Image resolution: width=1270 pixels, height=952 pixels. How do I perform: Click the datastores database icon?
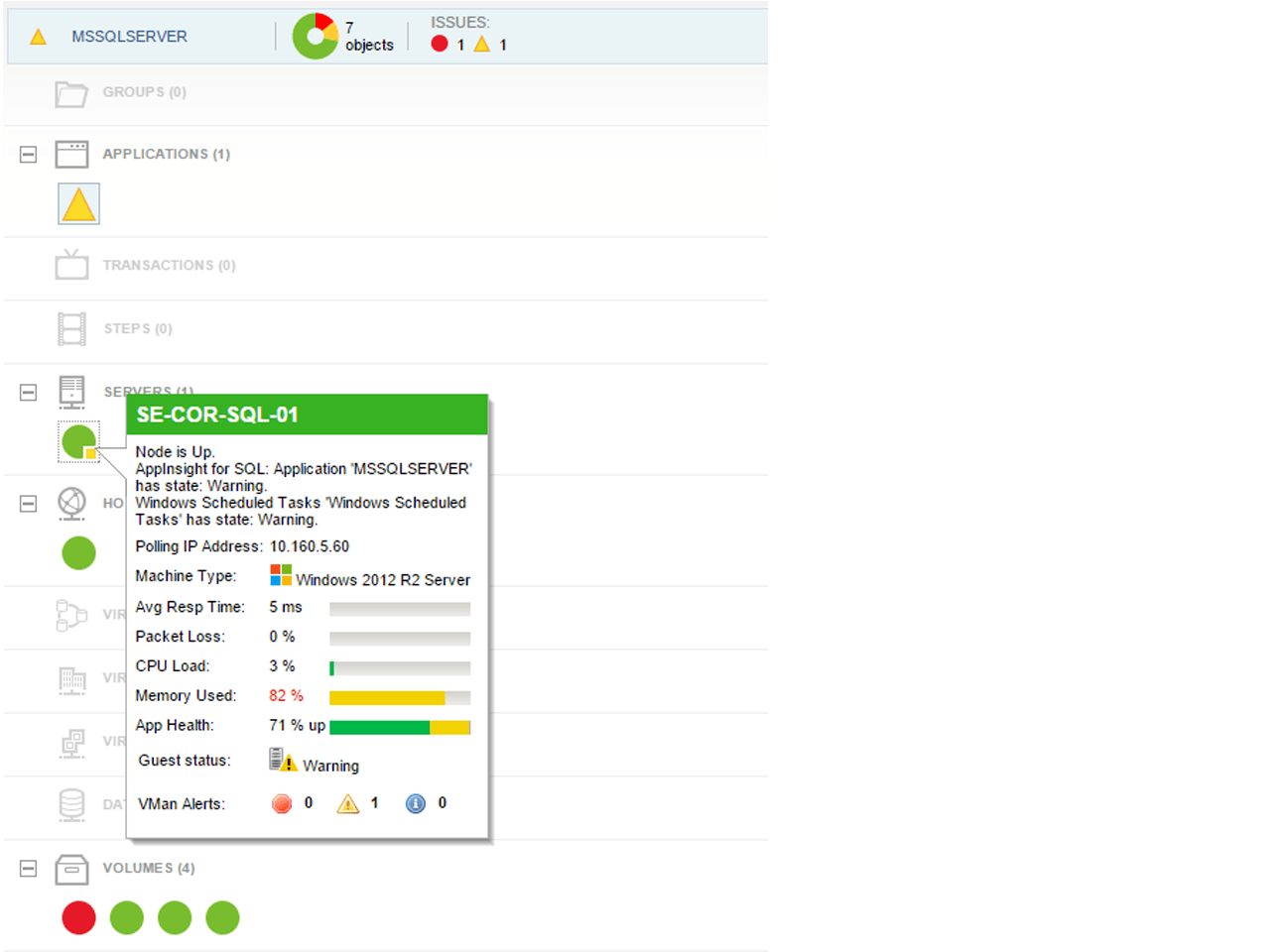pyautogui.click(x=71, y=805)
